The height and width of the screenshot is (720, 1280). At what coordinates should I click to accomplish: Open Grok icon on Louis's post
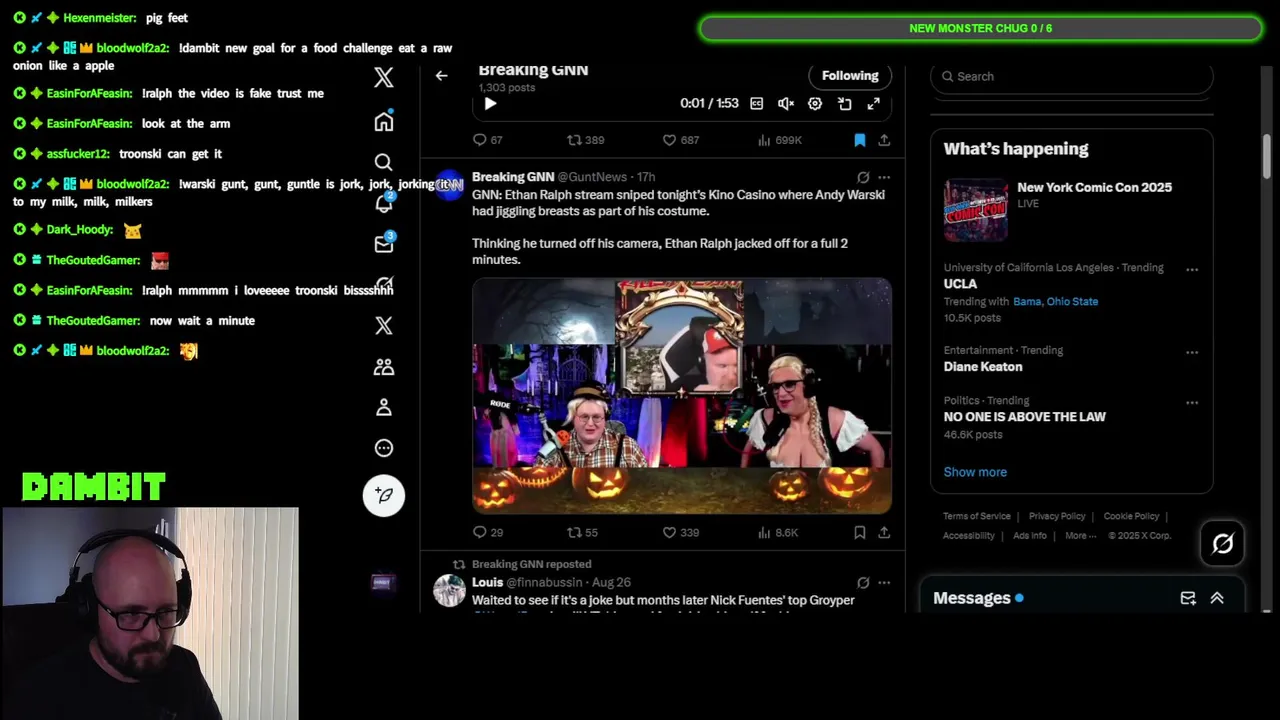(x=863, y=582)
